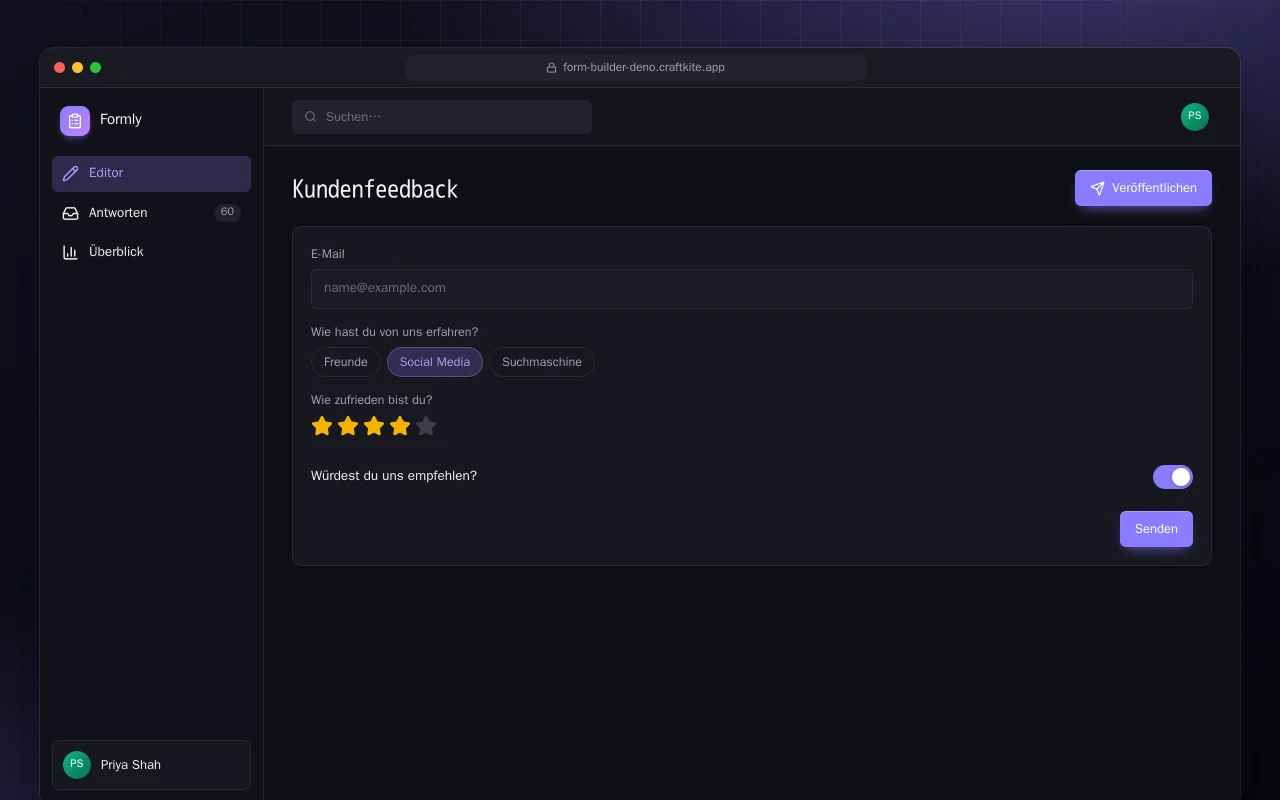Click the E-Mail input field

[x=752, y=289]
